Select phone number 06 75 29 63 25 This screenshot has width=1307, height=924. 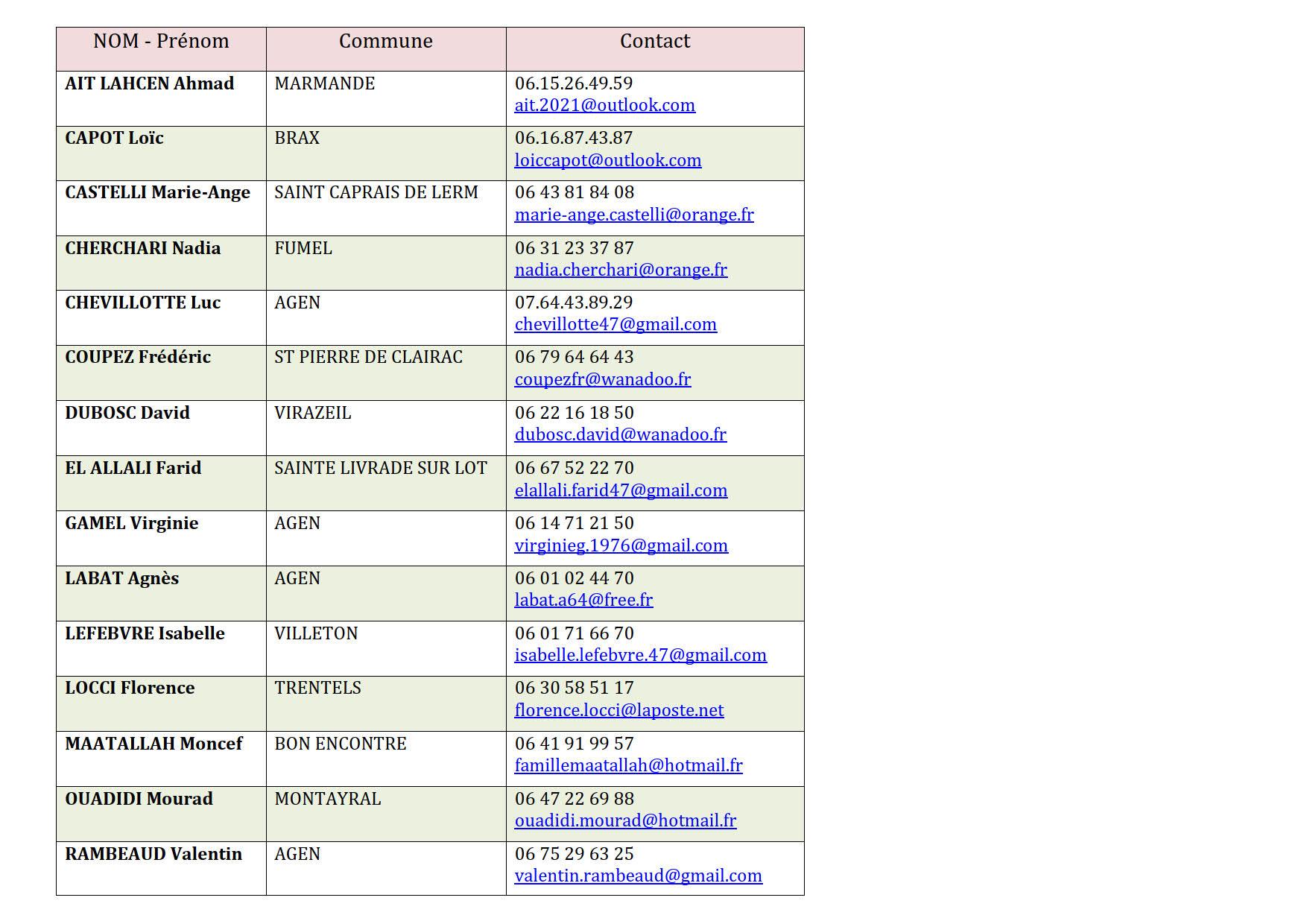(x=574, y=854)
